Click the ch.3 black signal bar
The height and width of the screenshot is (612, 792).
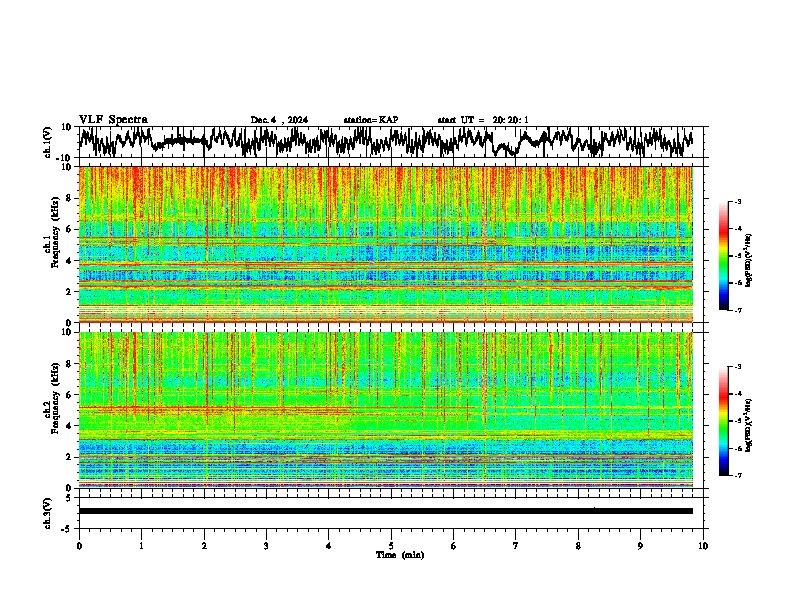[x=386, y=511]
